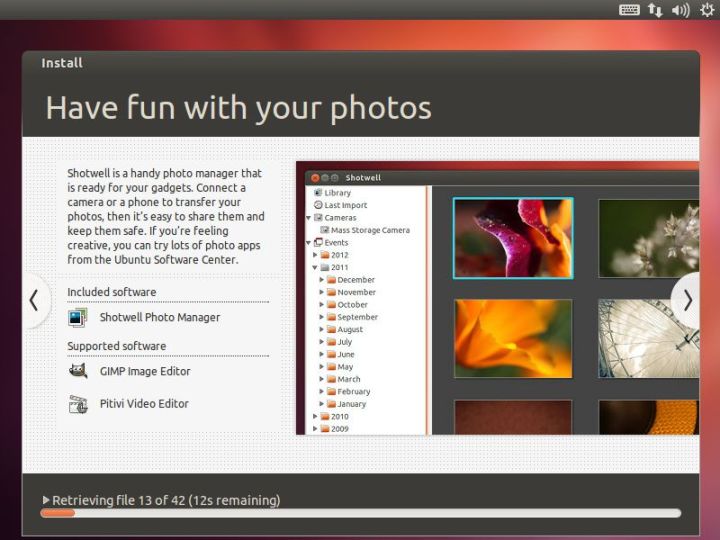Image resolution: width=720 pixels, height=540 pixels.
Task: Select the October tree item label
Action: point(352,304)
